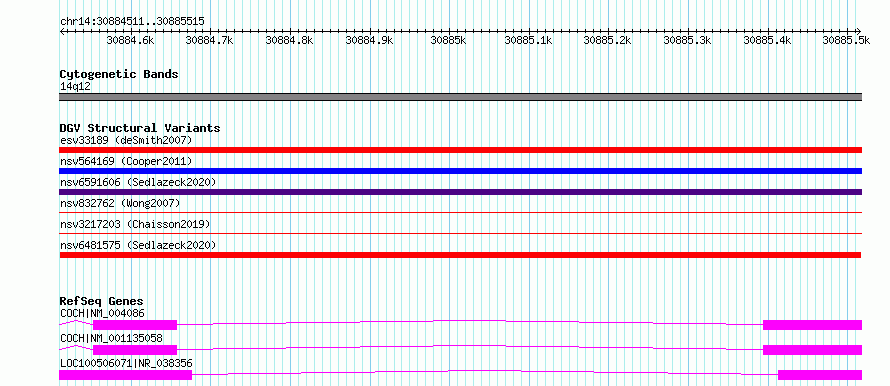This screenshot has height=386, width=890.
Task: Select the right exon of LOC100506071|NR_038356
Action: pyautogui.click(x=820, y=375)
